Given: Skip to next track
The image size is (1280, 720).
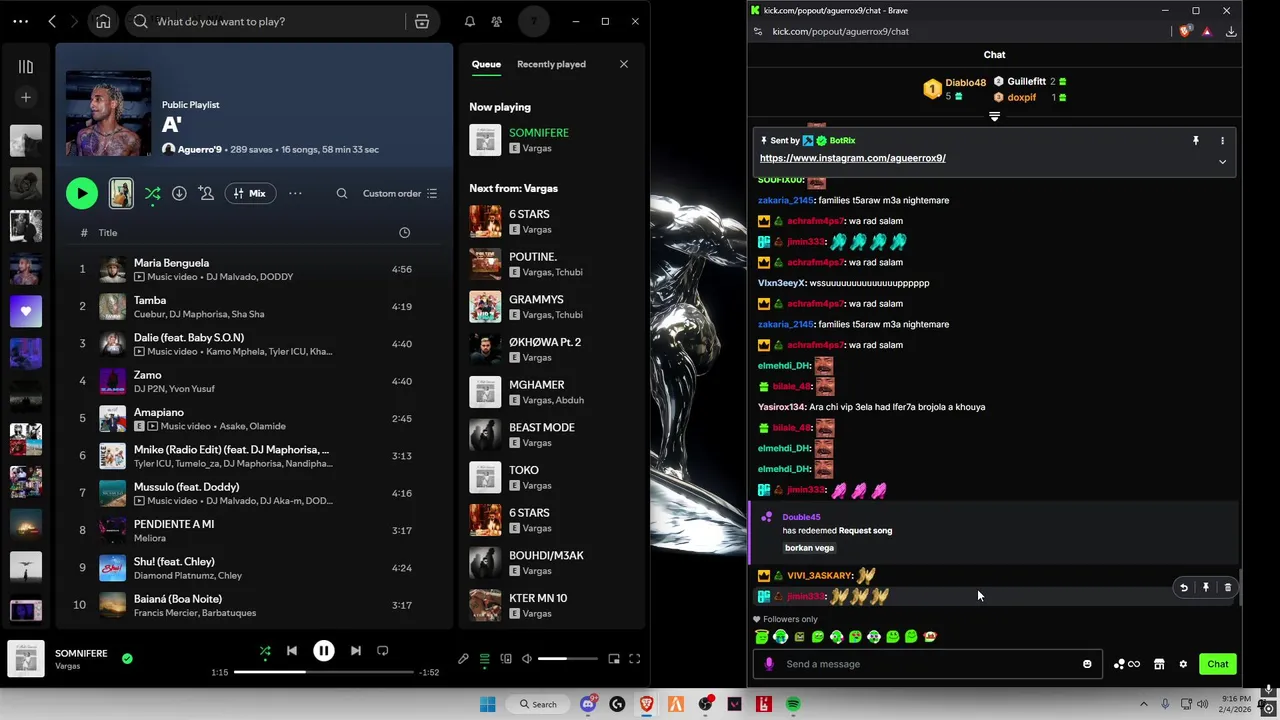Looking at the screenshot, I should (x=356, y=651).
